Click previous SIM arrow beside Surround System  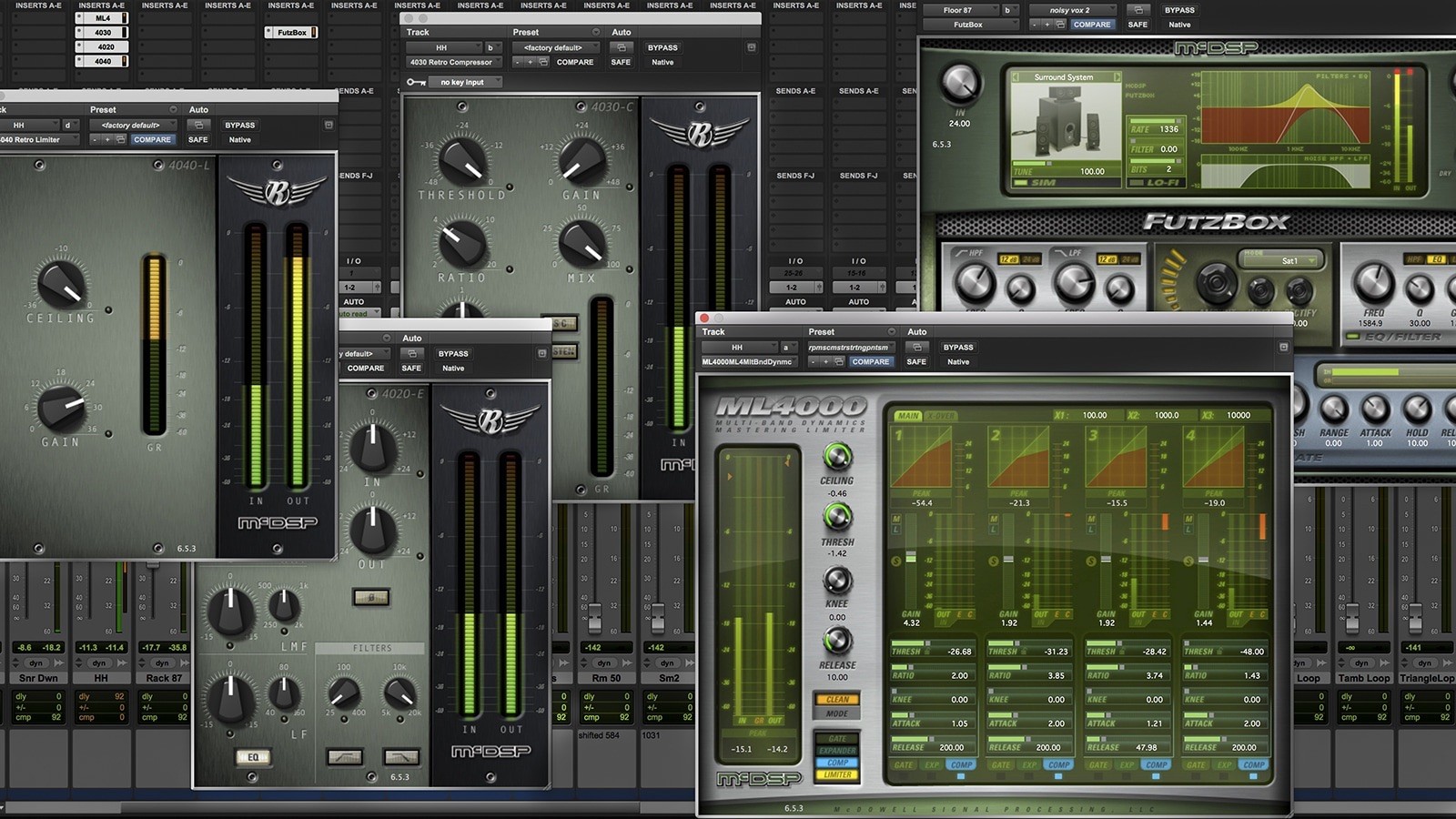point(1016,77)
